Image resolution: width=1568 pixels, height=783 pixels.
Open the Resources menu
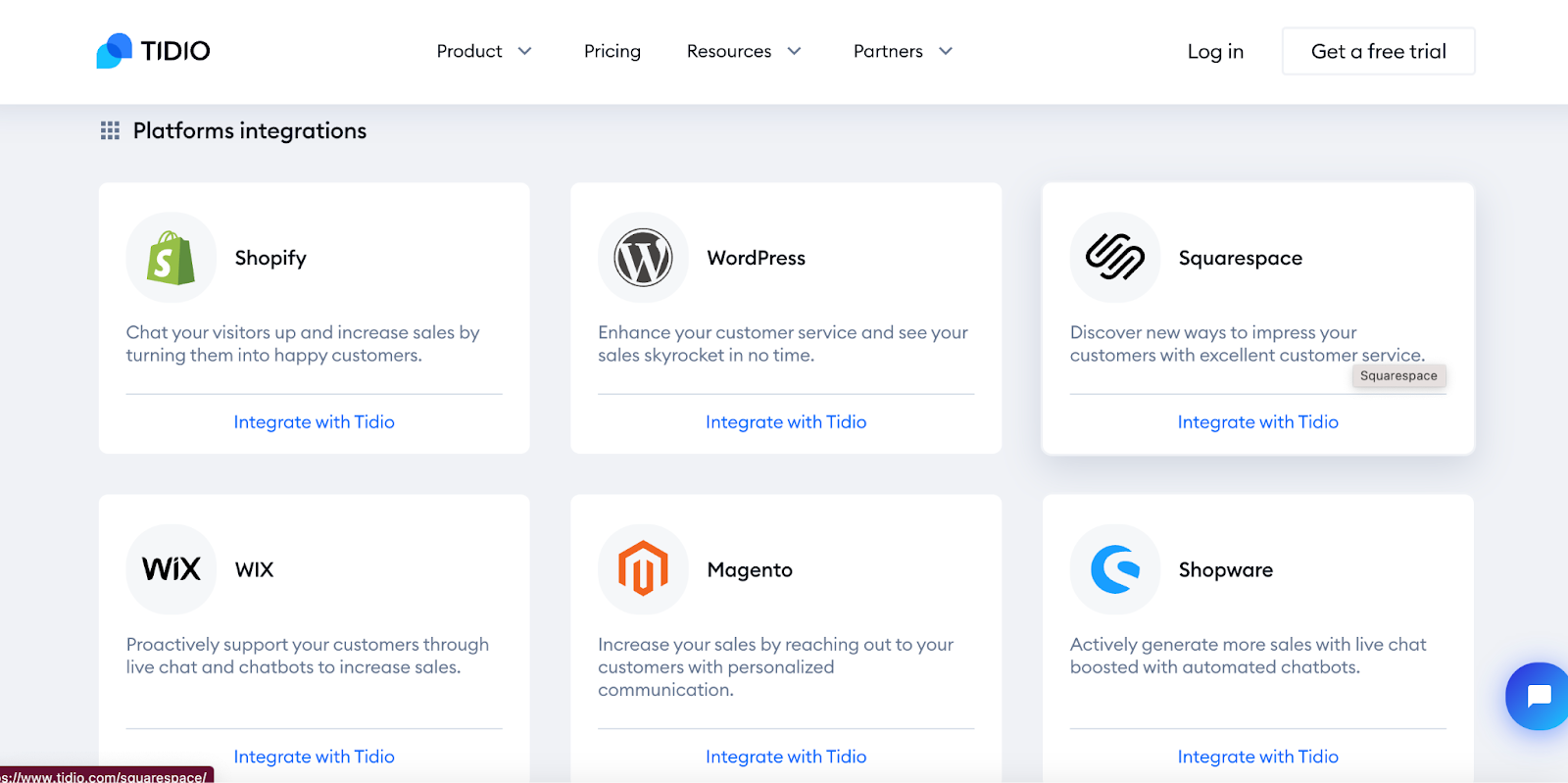tap(729, 51)
